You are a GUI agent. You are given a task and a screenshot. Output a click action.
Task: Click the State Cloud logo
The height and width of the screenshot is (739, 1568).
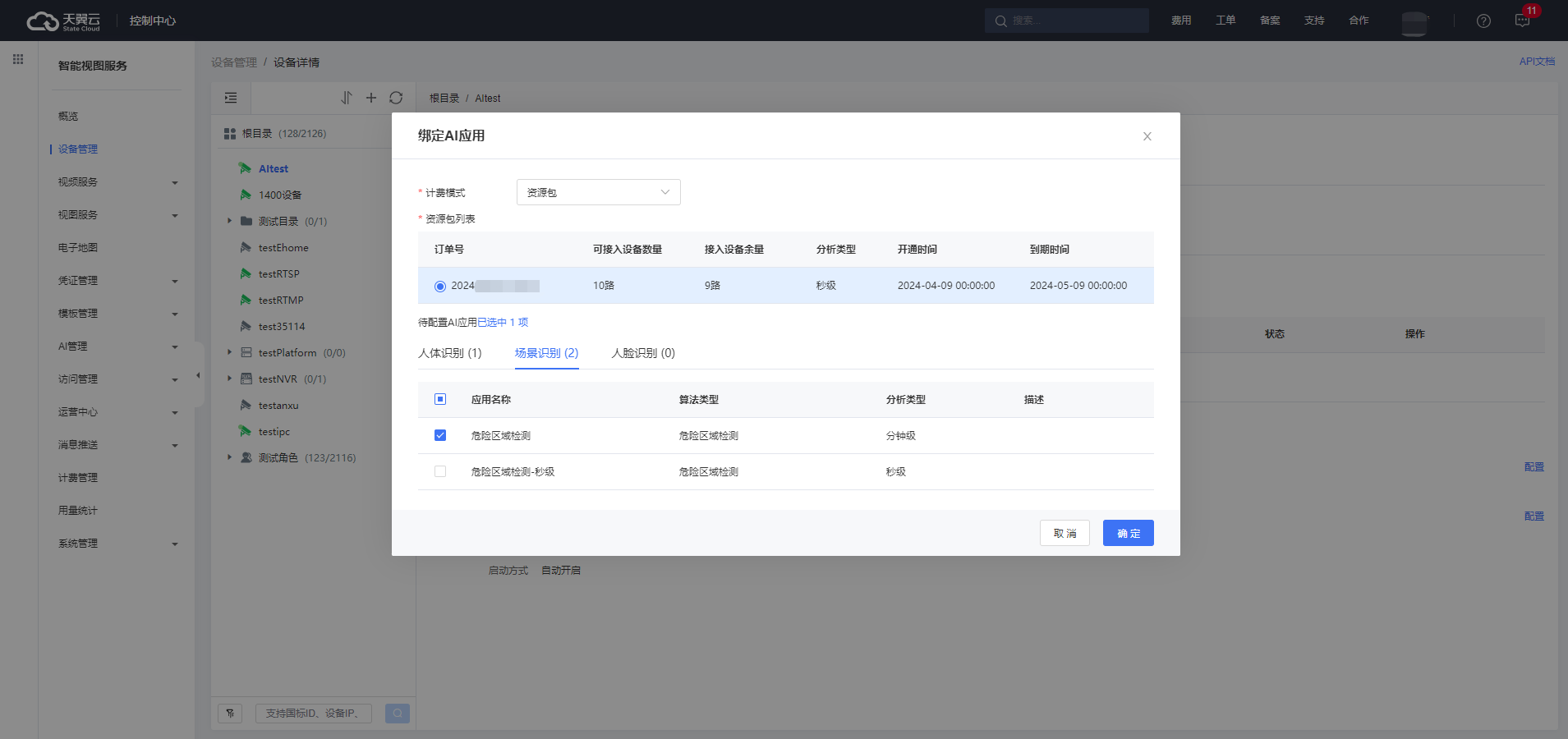tap(63, 21)
